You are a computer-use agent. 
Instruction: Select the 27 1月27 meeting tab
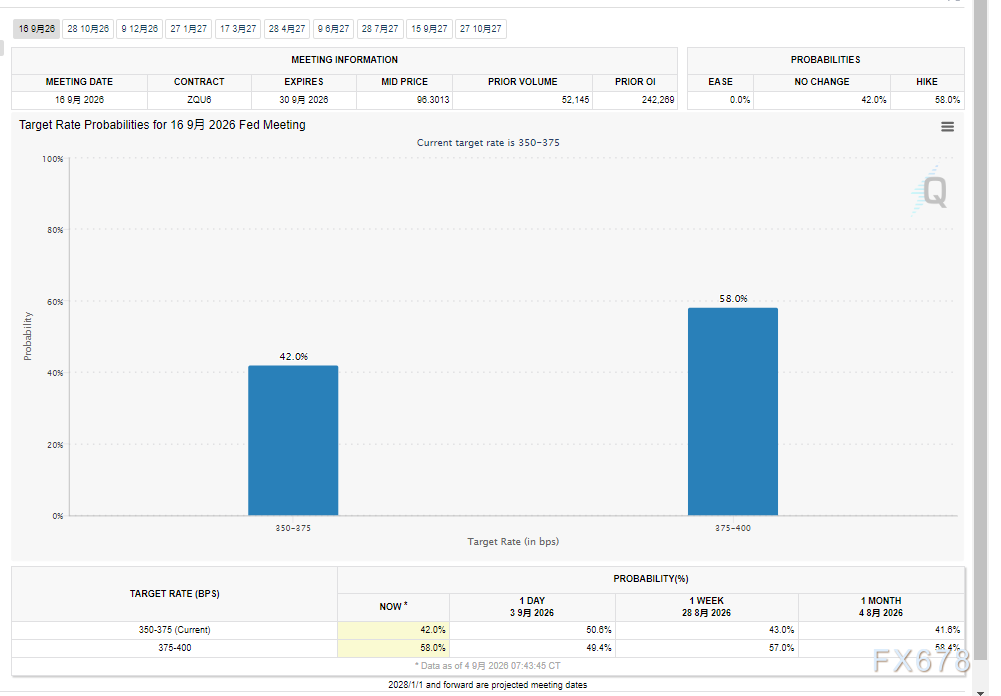click(x=188, y=29)
